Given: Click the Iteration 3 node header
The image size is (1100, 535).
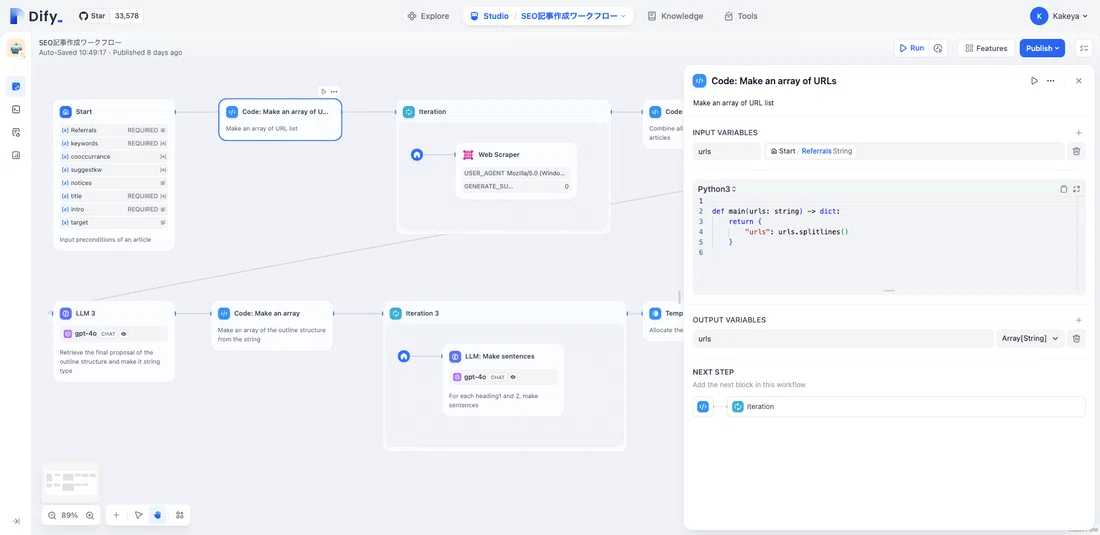Looking at the screenshot, I should pos(504,313).
